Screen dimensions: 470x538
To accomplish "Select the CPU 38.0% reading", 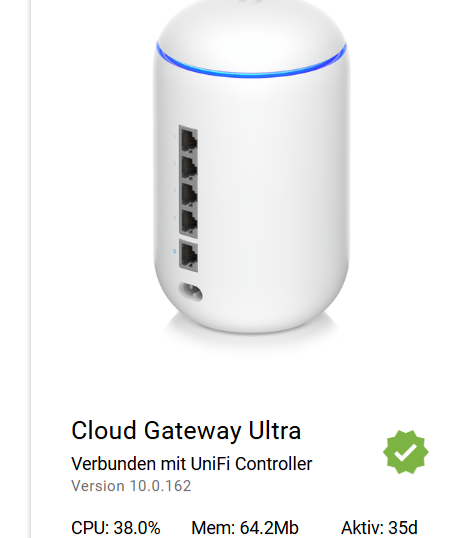I will click(116, 527).
